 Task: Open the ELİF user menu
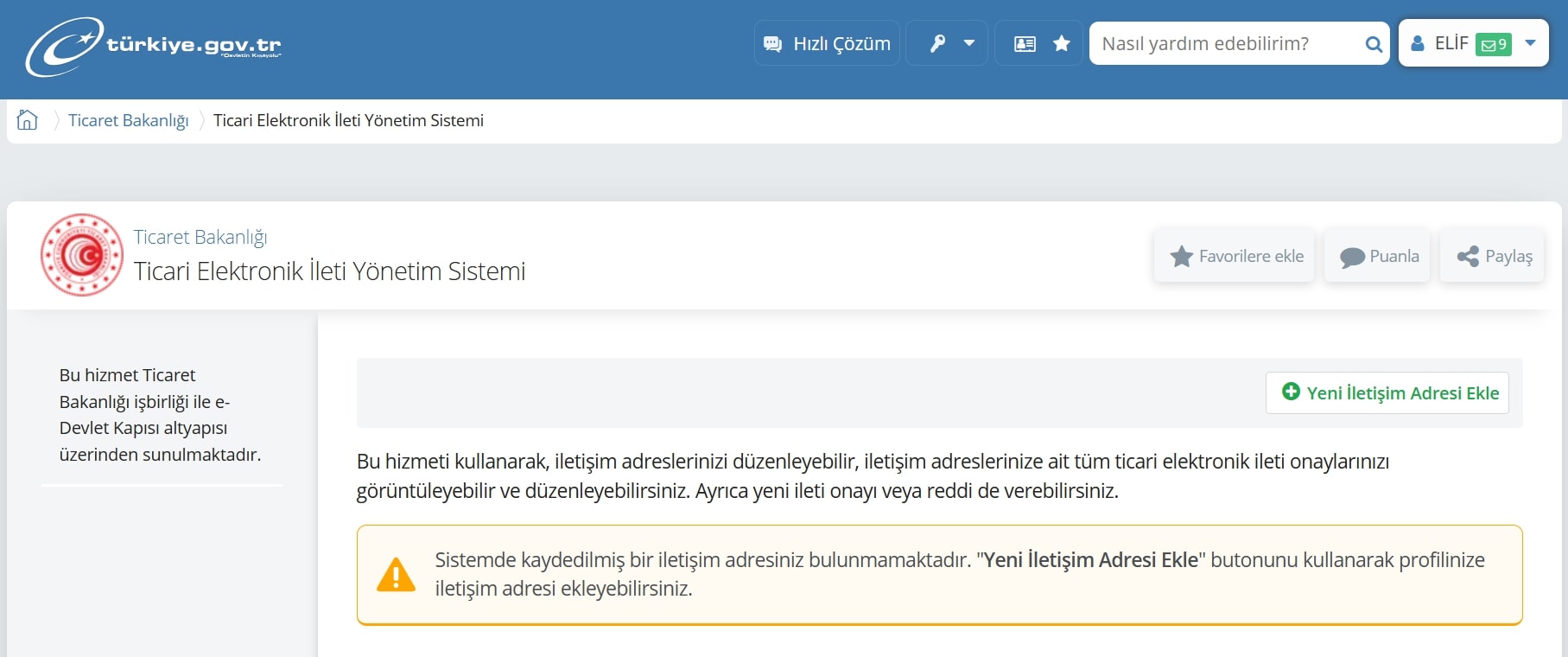coord(1474,43)
